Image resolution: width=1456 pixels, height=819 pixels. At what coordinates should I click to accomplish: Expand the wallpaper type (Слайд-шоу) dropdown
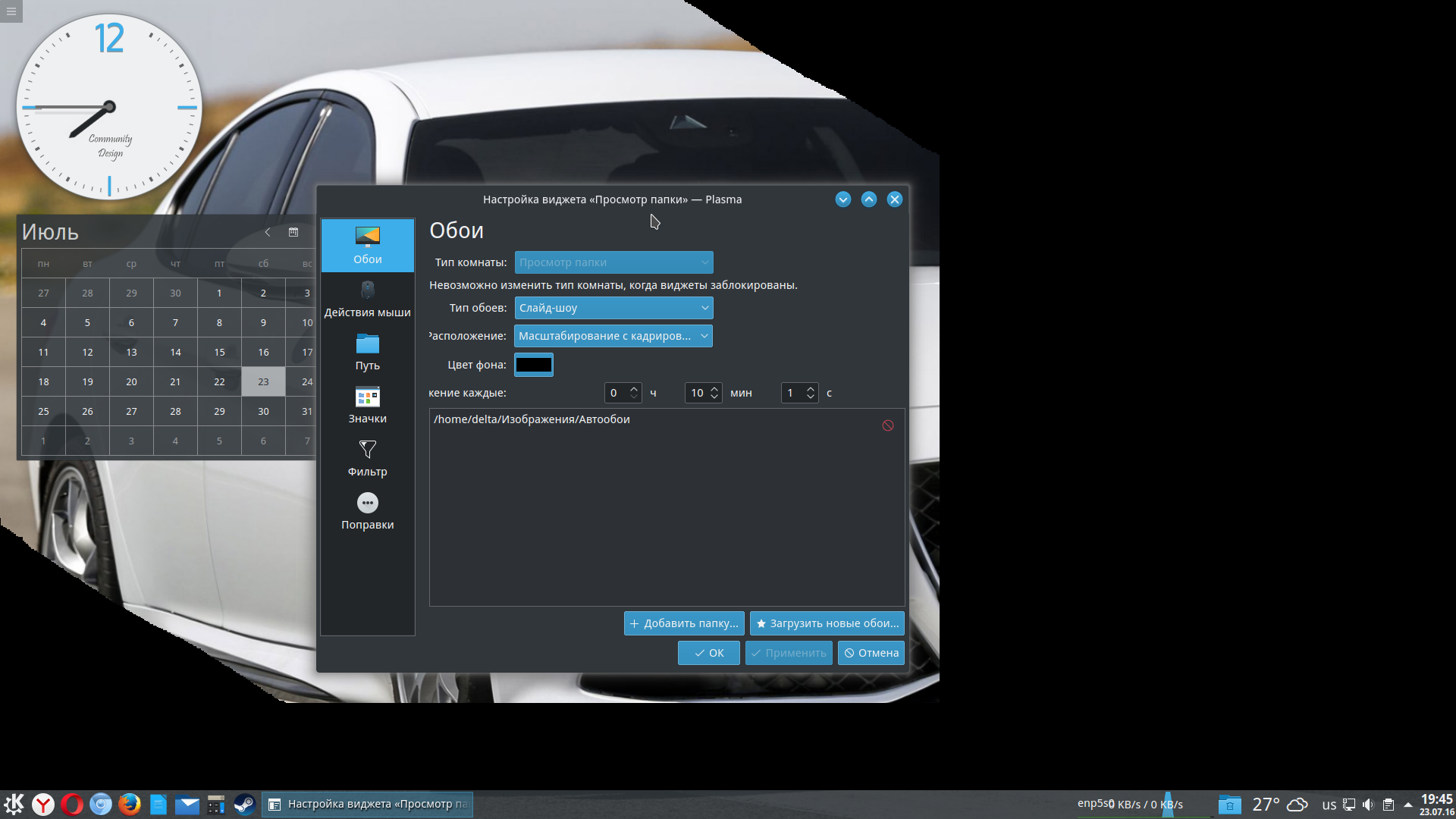coord(613,308)
